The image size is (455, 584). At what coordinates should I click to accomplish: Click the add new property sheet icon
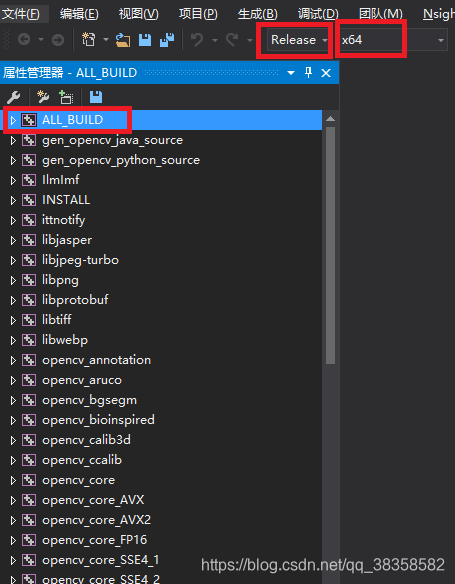click(42, 97)
